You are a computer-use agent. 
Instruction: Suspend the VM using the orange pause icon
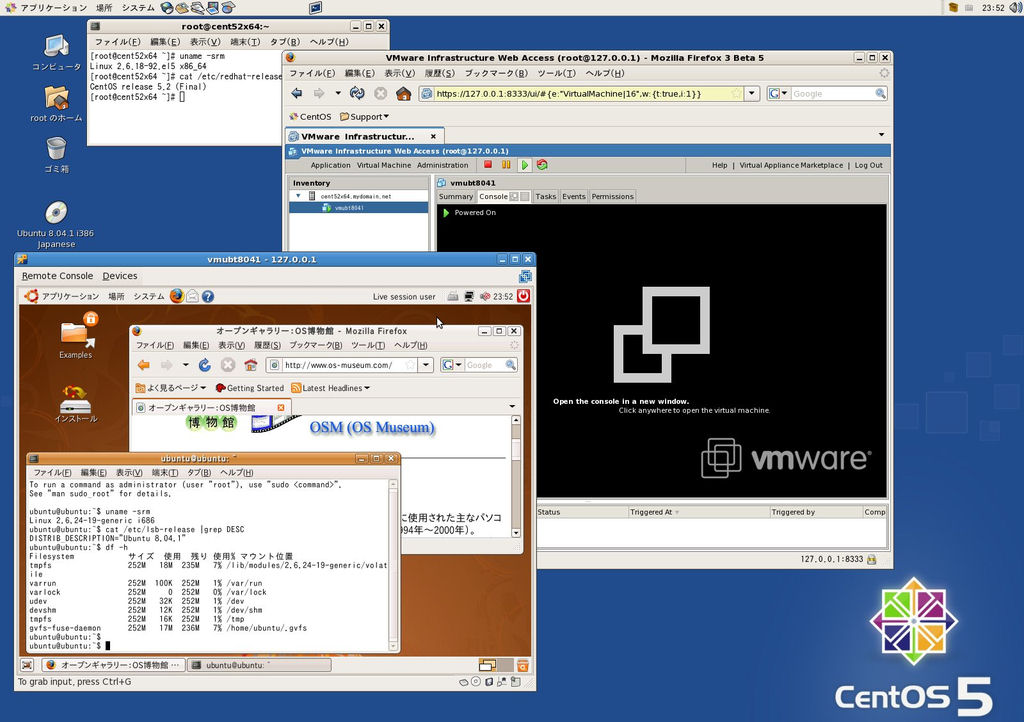tap(506, 165)
